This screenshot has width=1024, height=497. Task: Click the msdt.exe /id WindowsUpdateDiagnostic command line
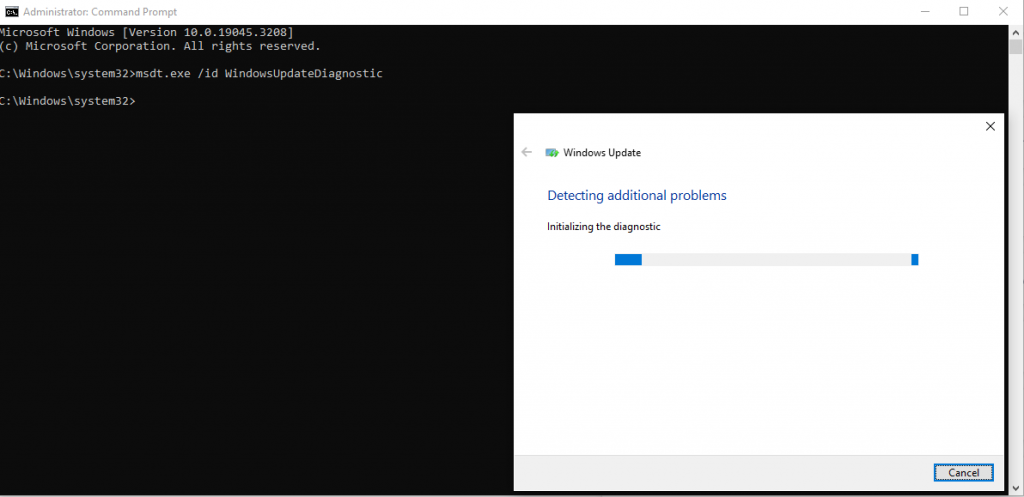coord(191,74)
